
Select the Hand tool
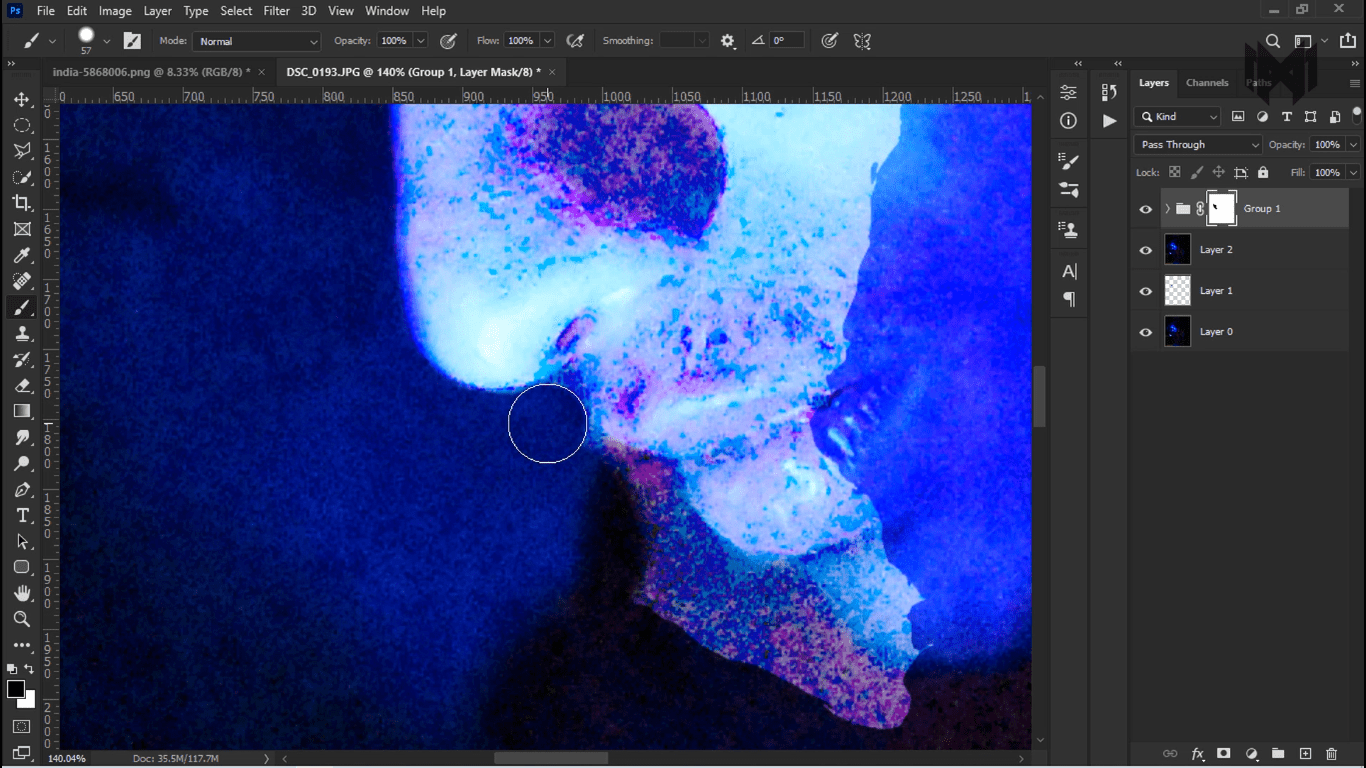[21, 593]
